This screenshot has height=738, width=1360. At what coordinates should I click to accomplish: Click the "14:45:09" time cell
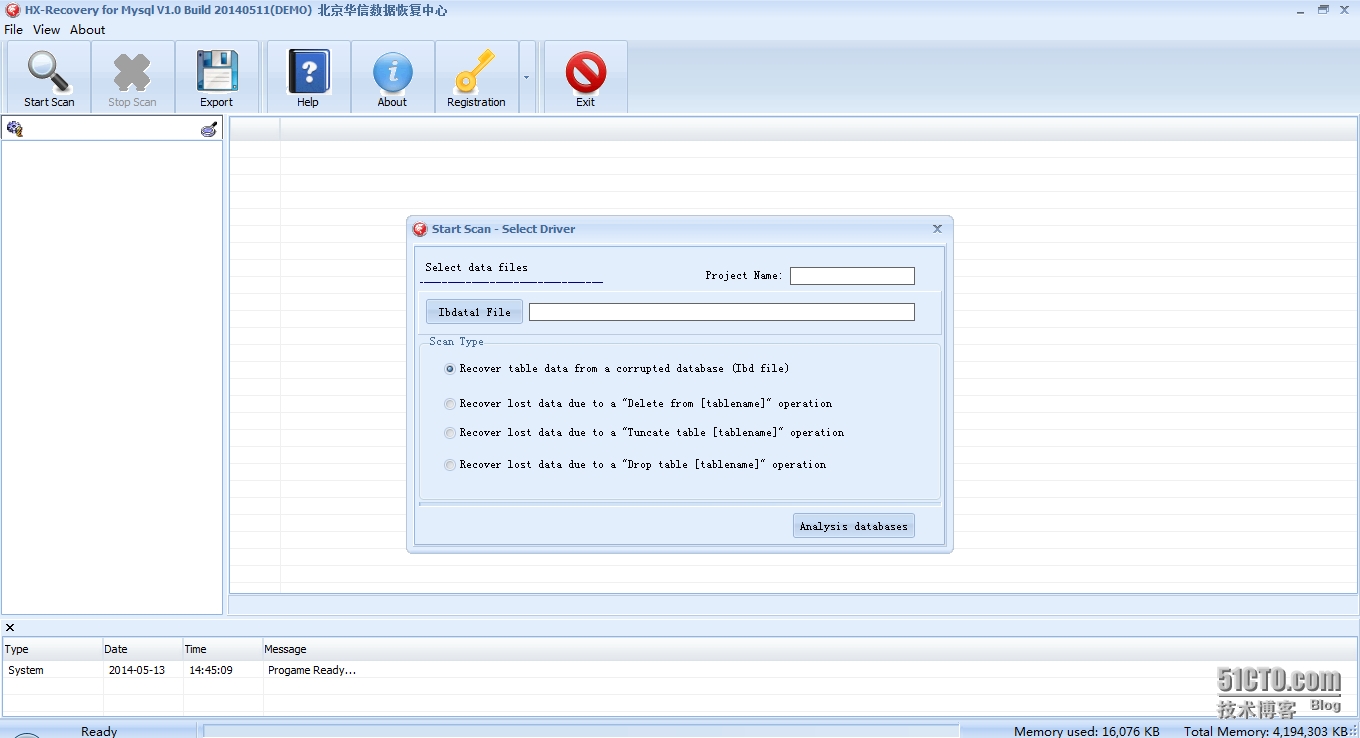(211, 670)
